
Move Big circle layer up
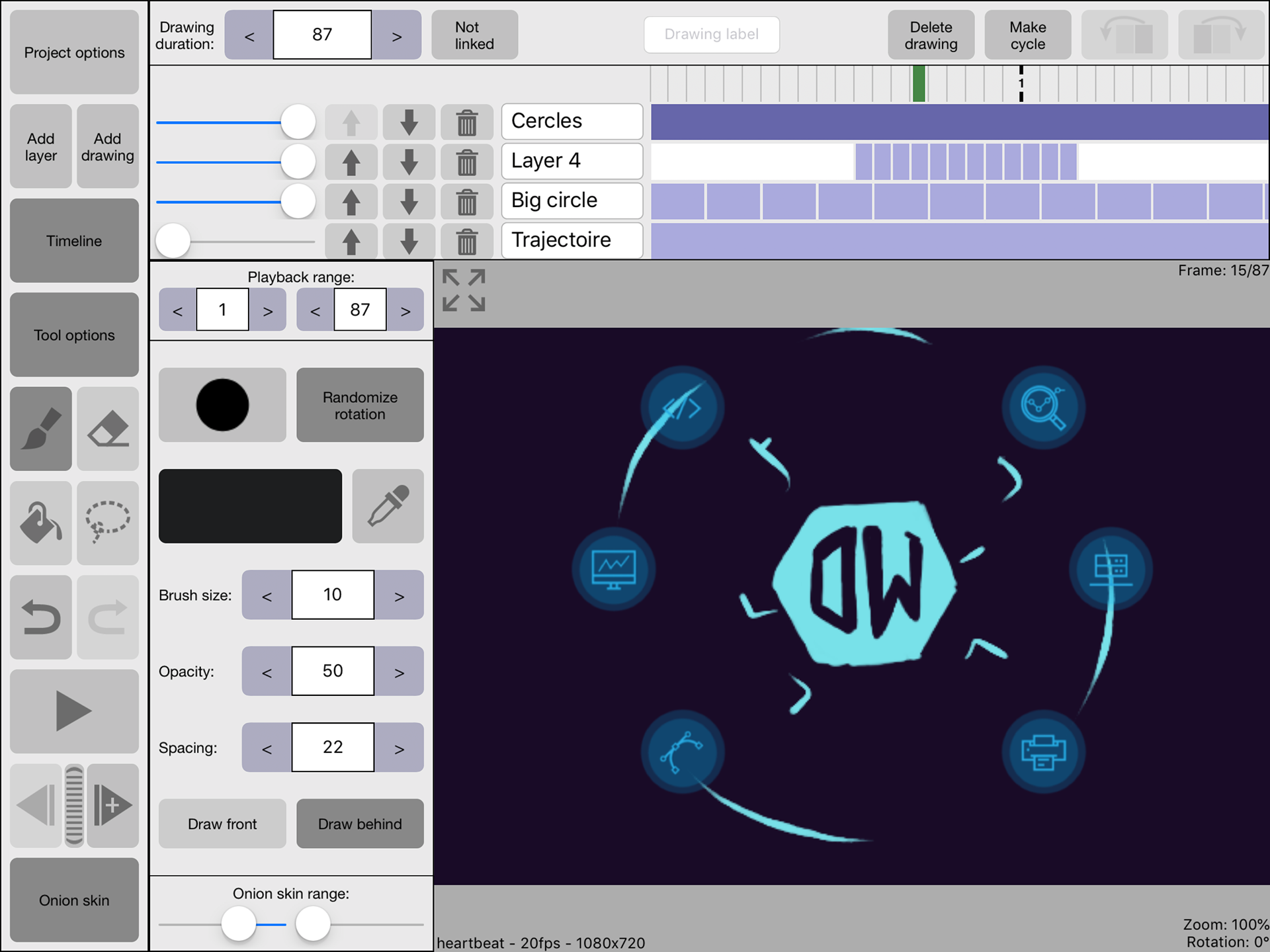[351, 202]
